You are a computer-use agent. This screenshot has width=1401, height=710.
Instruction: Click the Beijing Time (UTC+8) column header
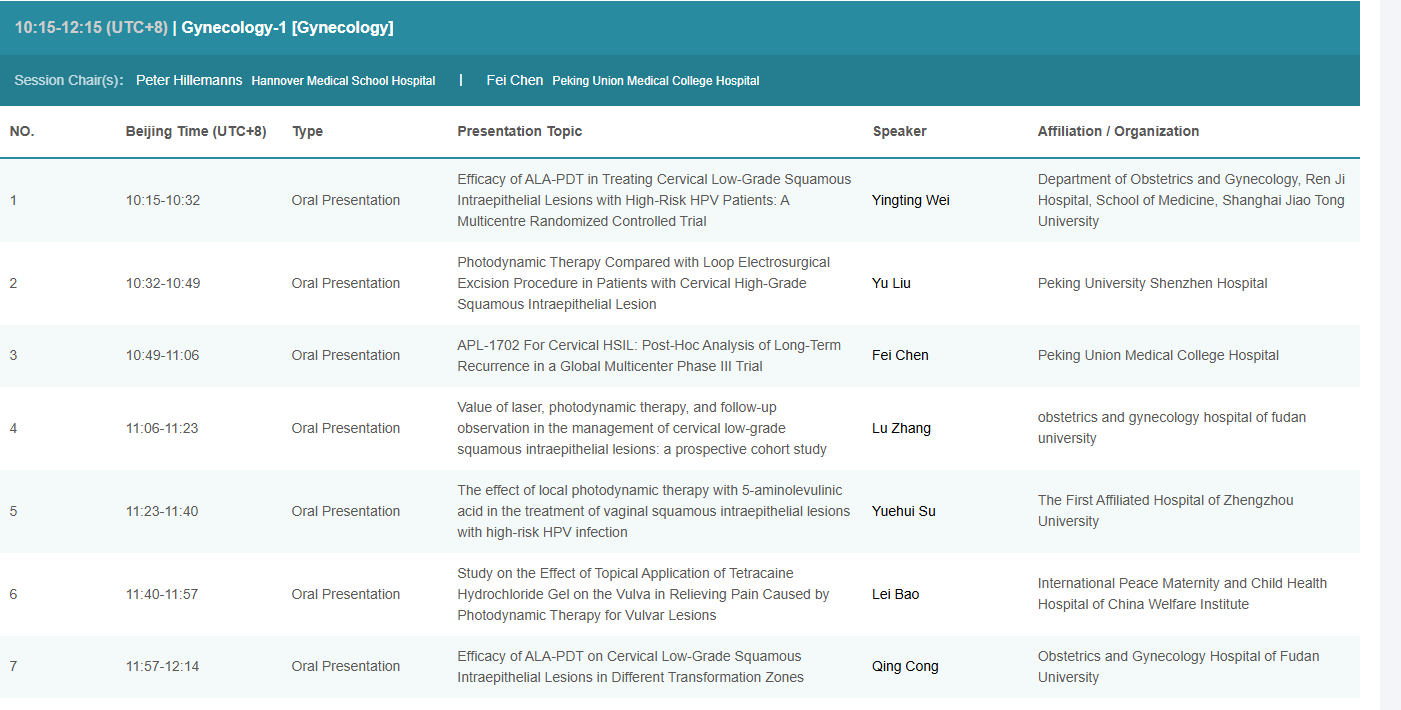[196, 131]
